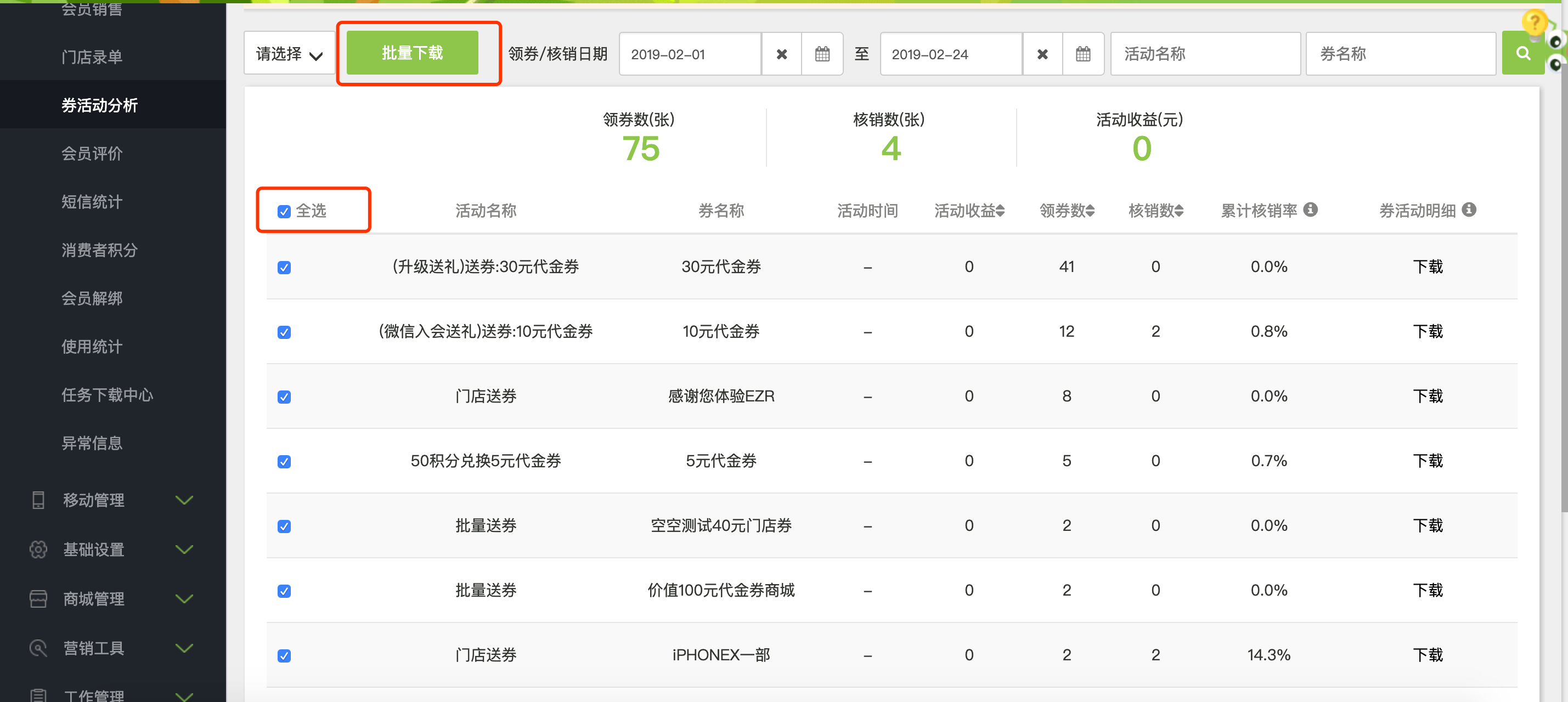The width and height of the screenshot is (1568, 702).
Task: Download details for 感谢您体验EZR row
Action: 1428,396
